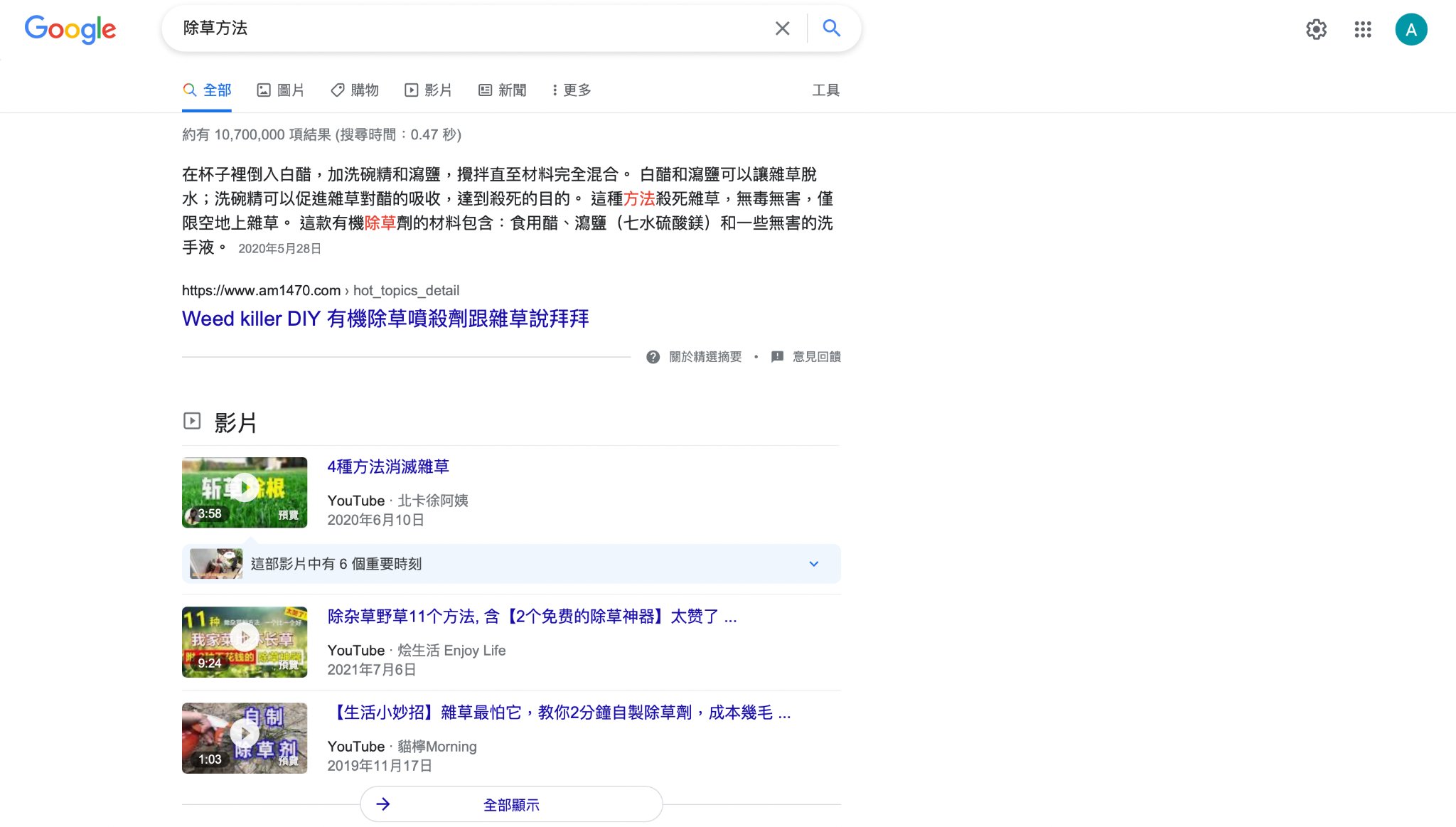This screenshot has height=827, width=1456.
Task: Select the 全部 tab
Action: 207,90
